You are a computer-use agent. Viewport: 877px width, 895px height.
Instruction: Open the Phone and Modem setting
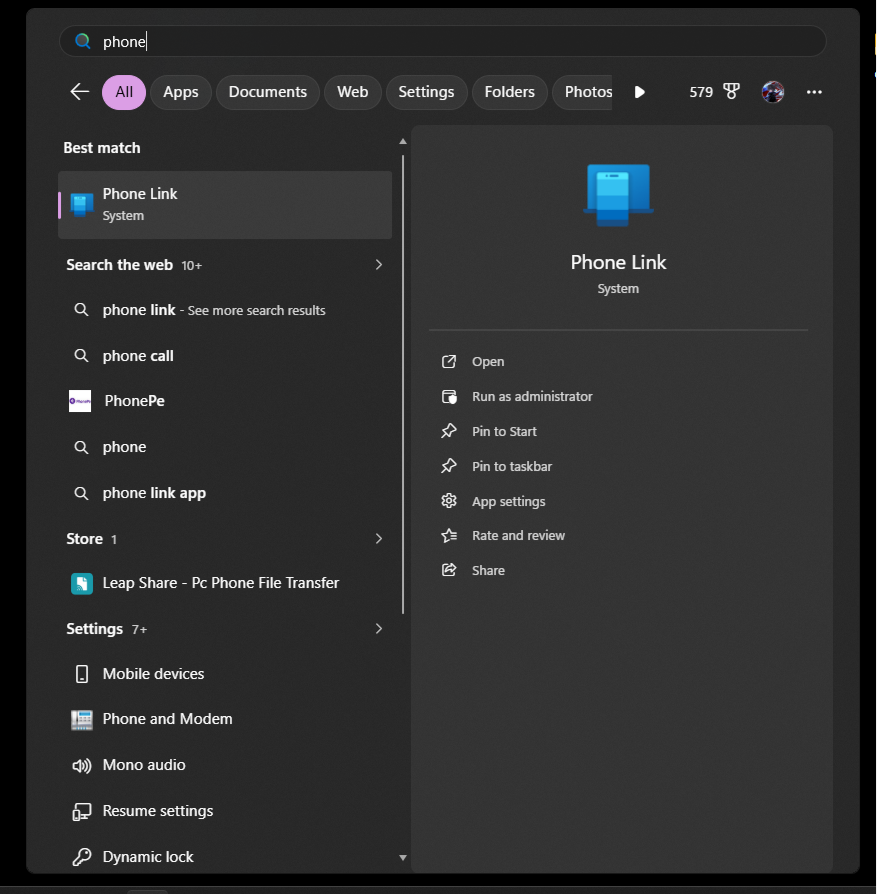pyautogui.click(x=225, y=719)
